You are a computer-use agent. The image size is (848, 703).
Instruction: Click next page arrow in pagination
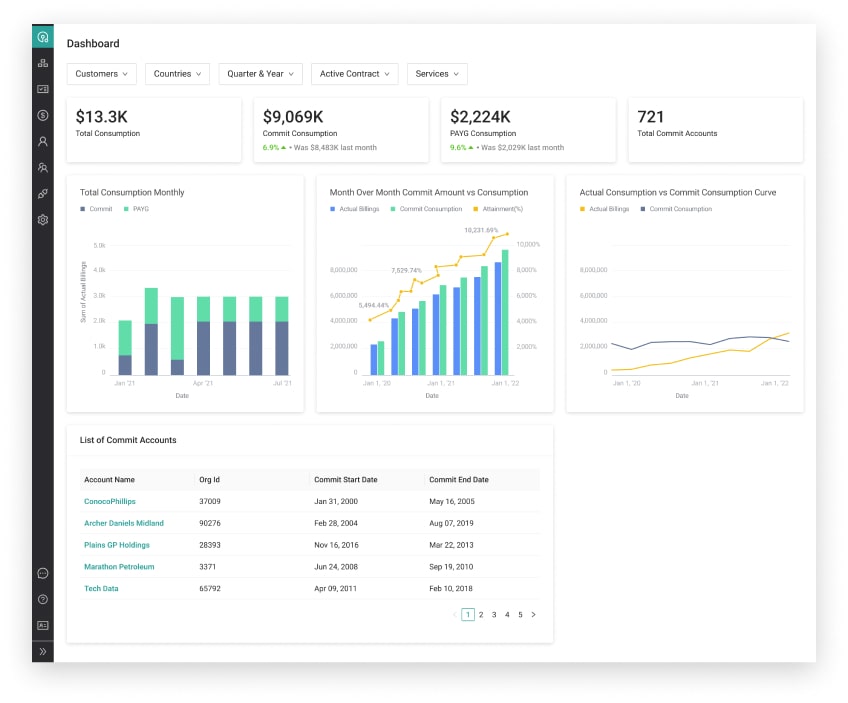[x=533, y=615]
